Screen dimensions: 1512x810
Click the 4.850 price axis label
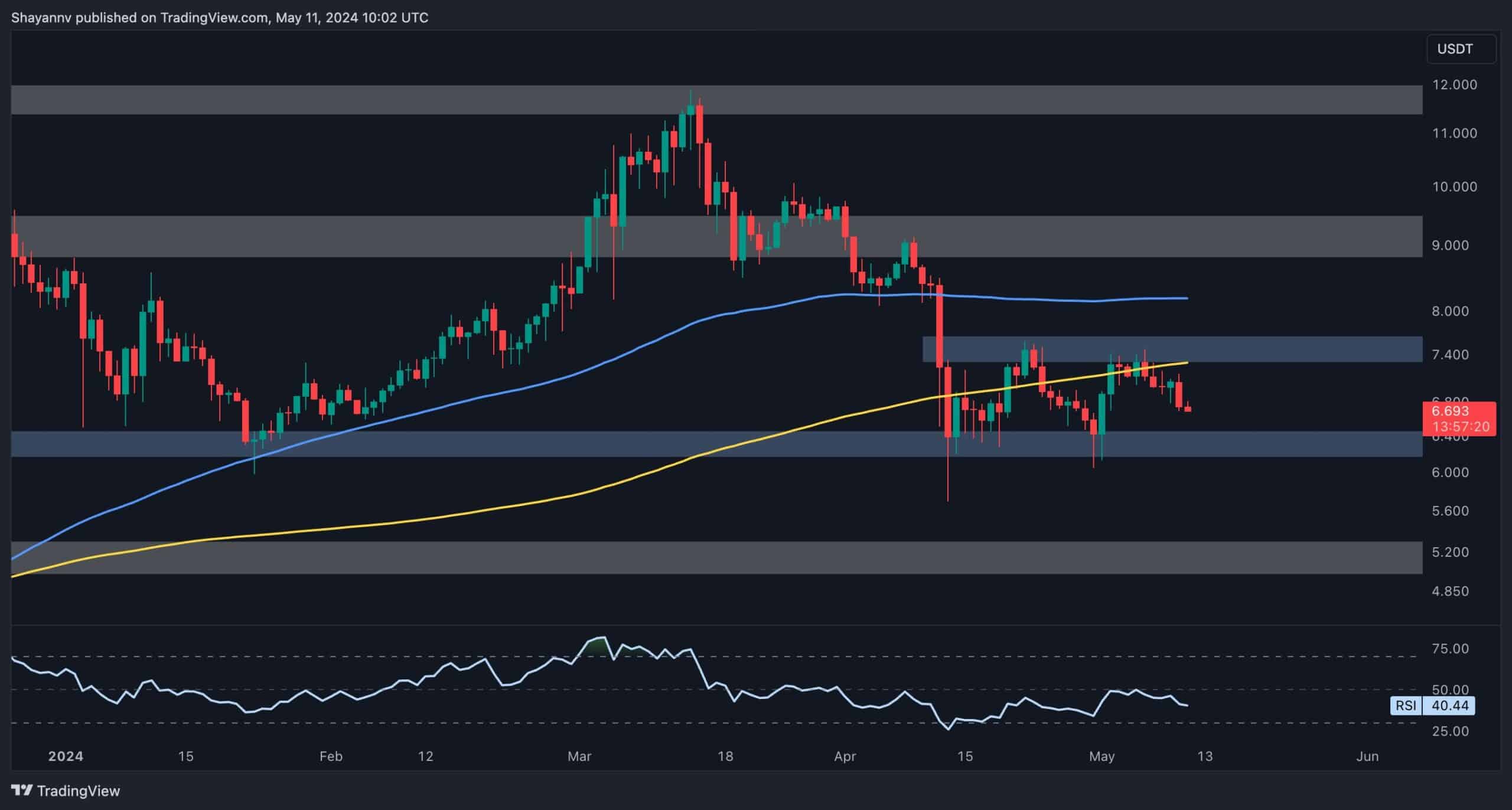(x=1449, y=592)
